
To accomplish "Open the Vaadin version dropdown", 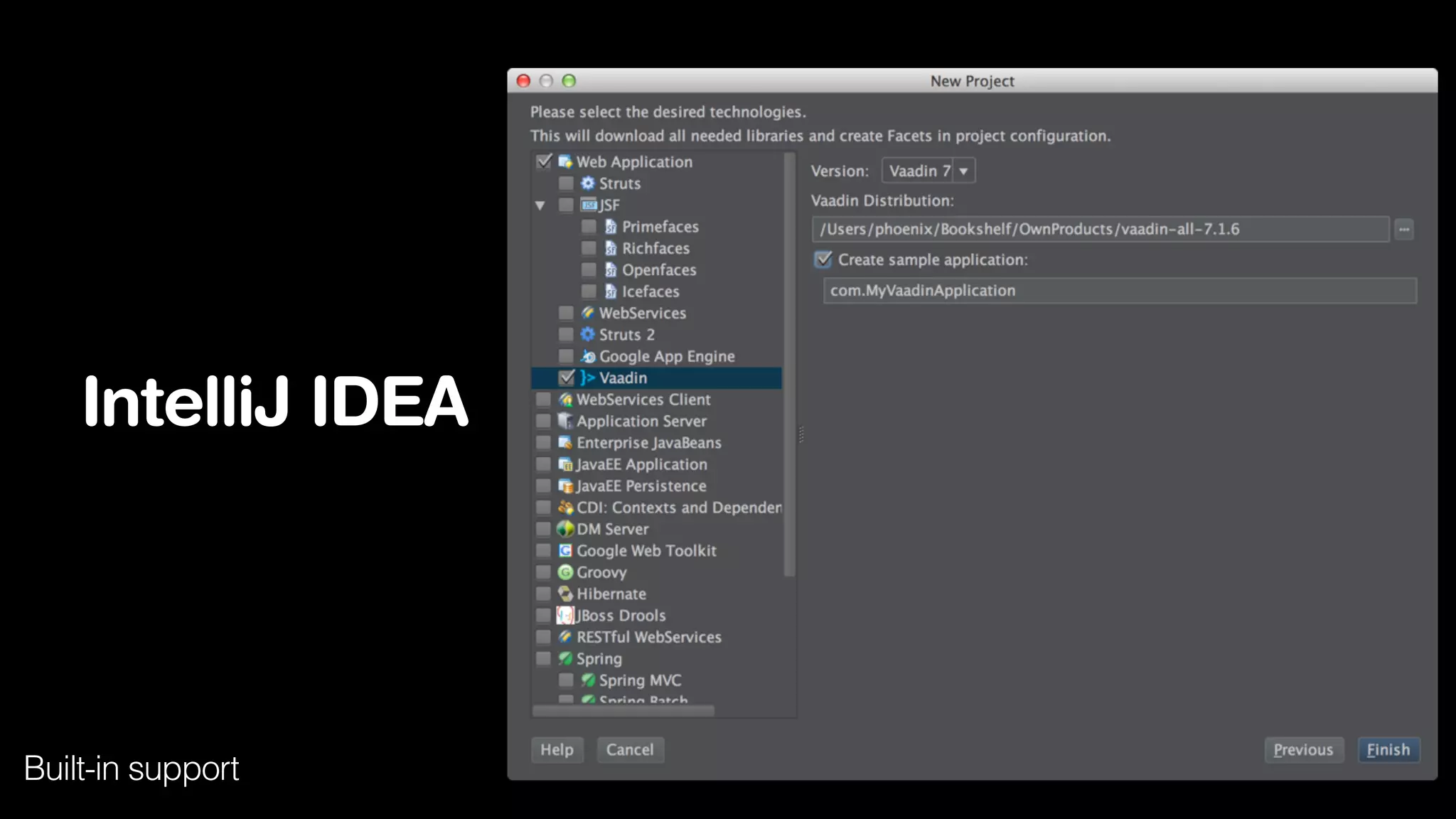I will click(963, 171).
